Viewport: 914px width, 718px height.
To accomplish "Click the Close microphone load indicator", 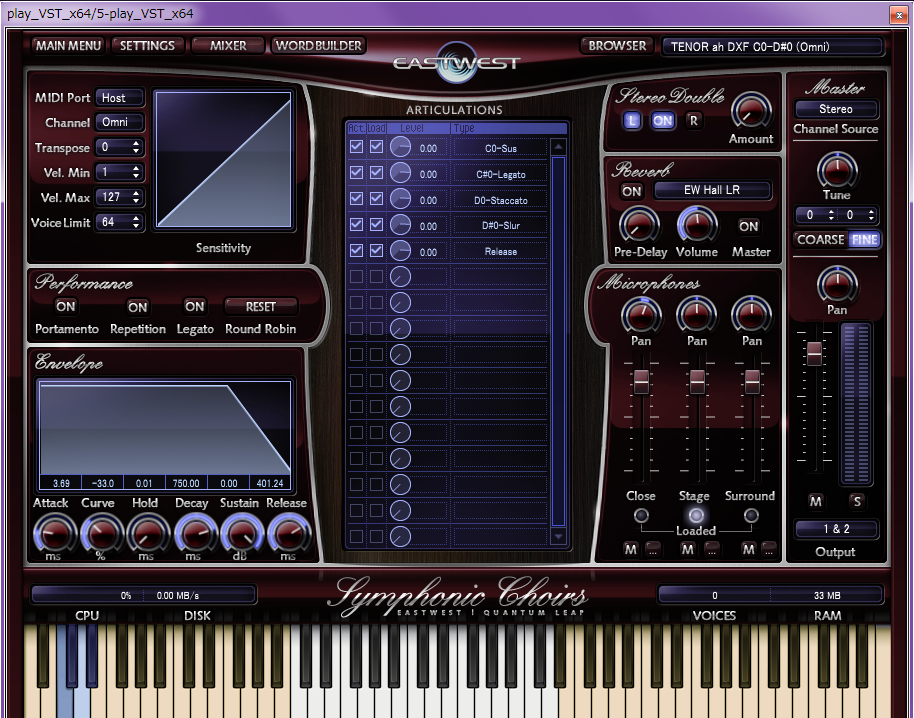I will [641, 516].
